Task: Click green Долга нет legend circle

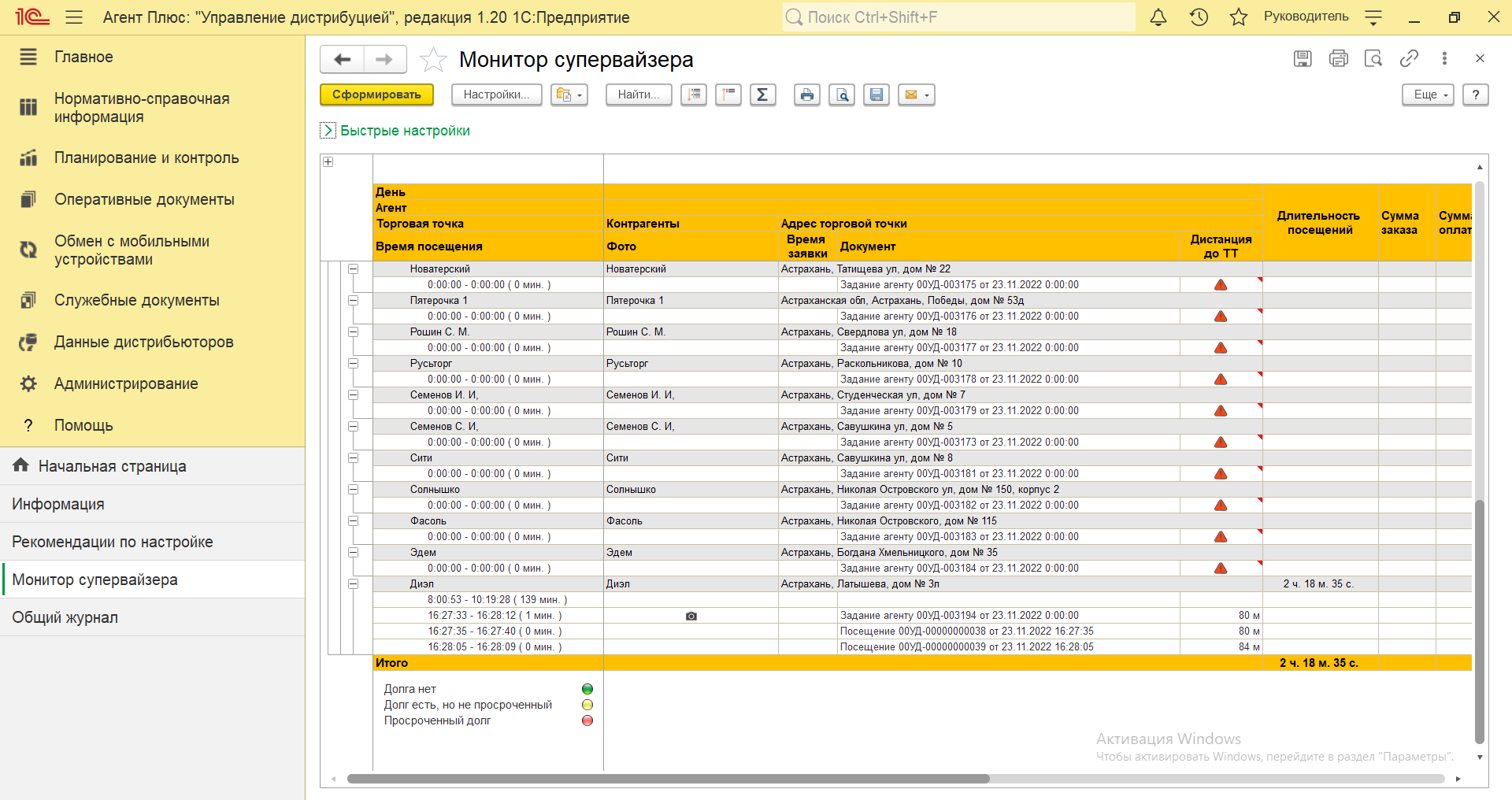Action: tap(587, 689)
